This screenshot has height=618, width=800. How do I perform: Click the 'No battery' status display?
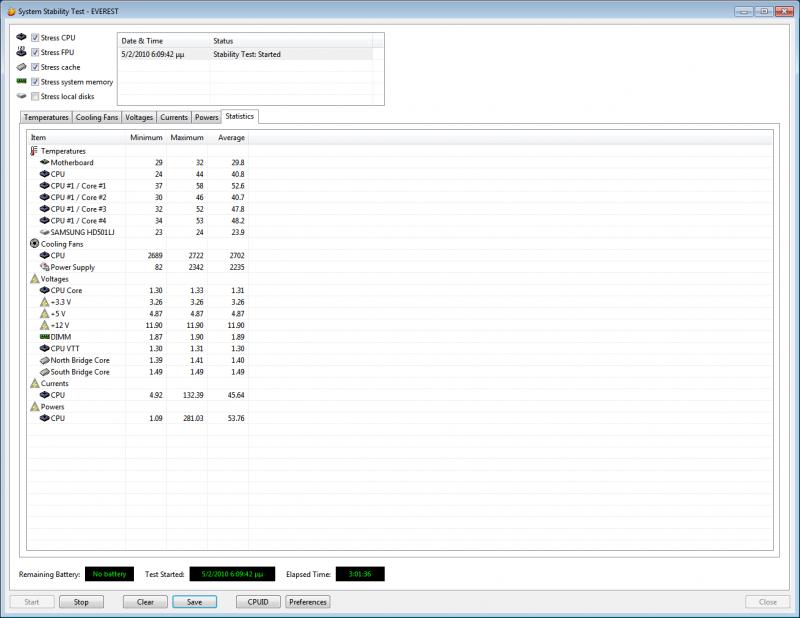pyautogui.click(x=109, y=574)
